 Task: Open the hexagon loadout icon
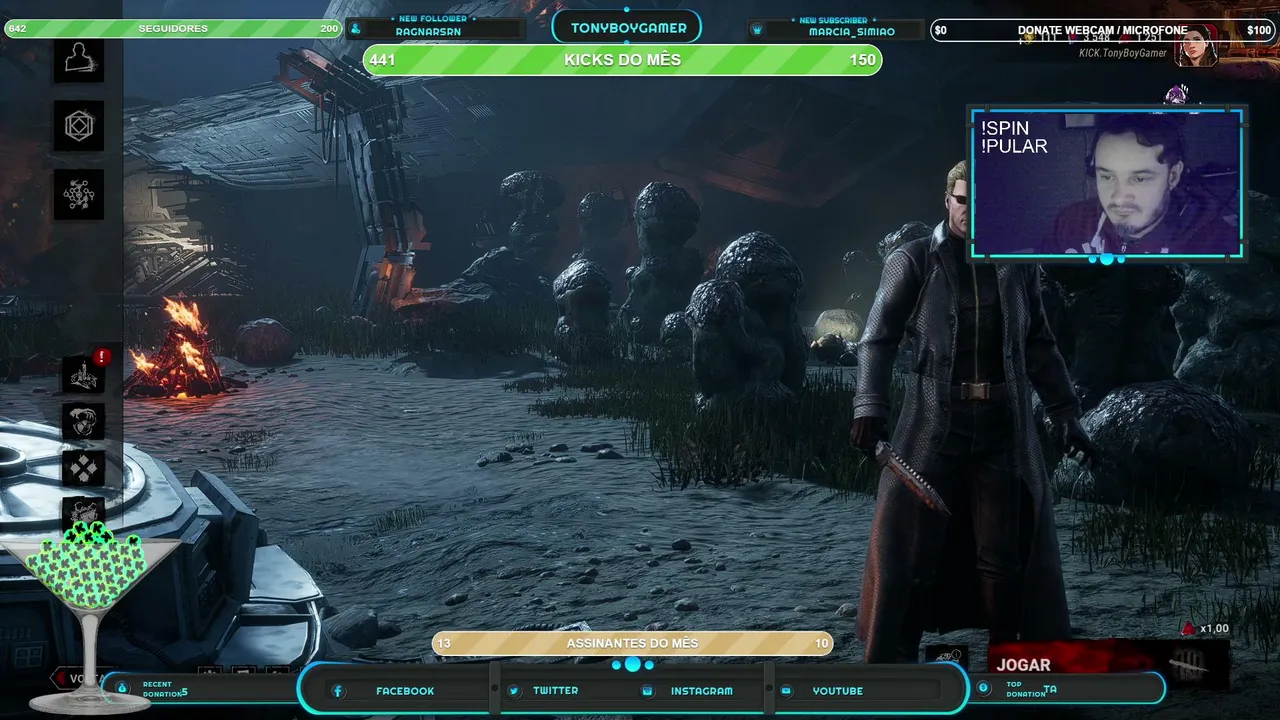[x=79, y=126]
